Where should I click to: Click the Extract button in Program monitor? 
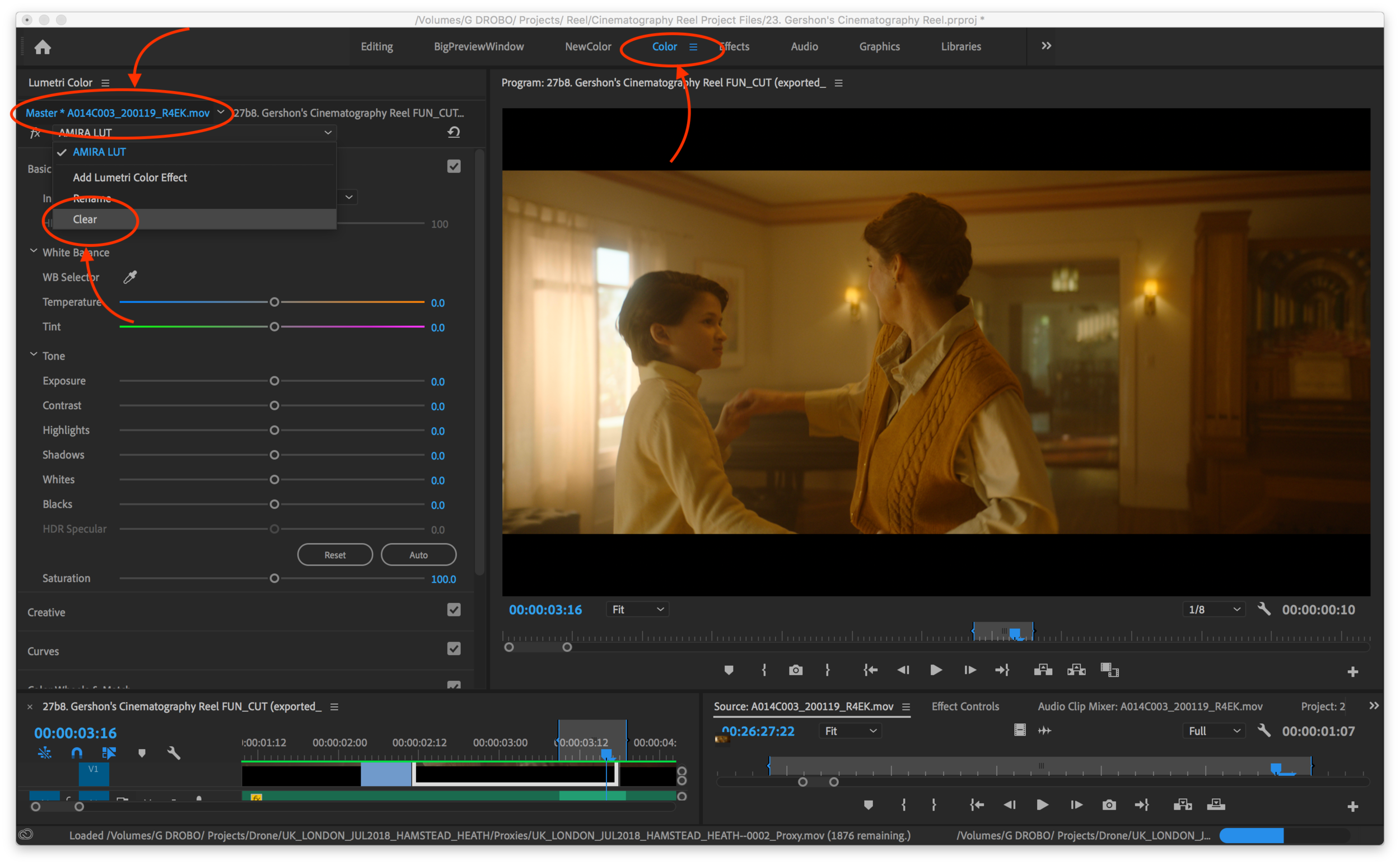1076,670
